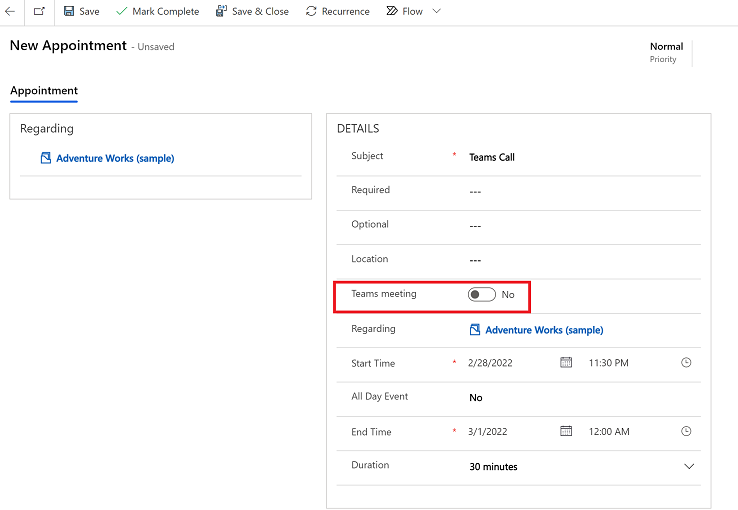Open the Start Time calendar picker
This screenshot has height=510, width=738.
click(x=566, y=362)
